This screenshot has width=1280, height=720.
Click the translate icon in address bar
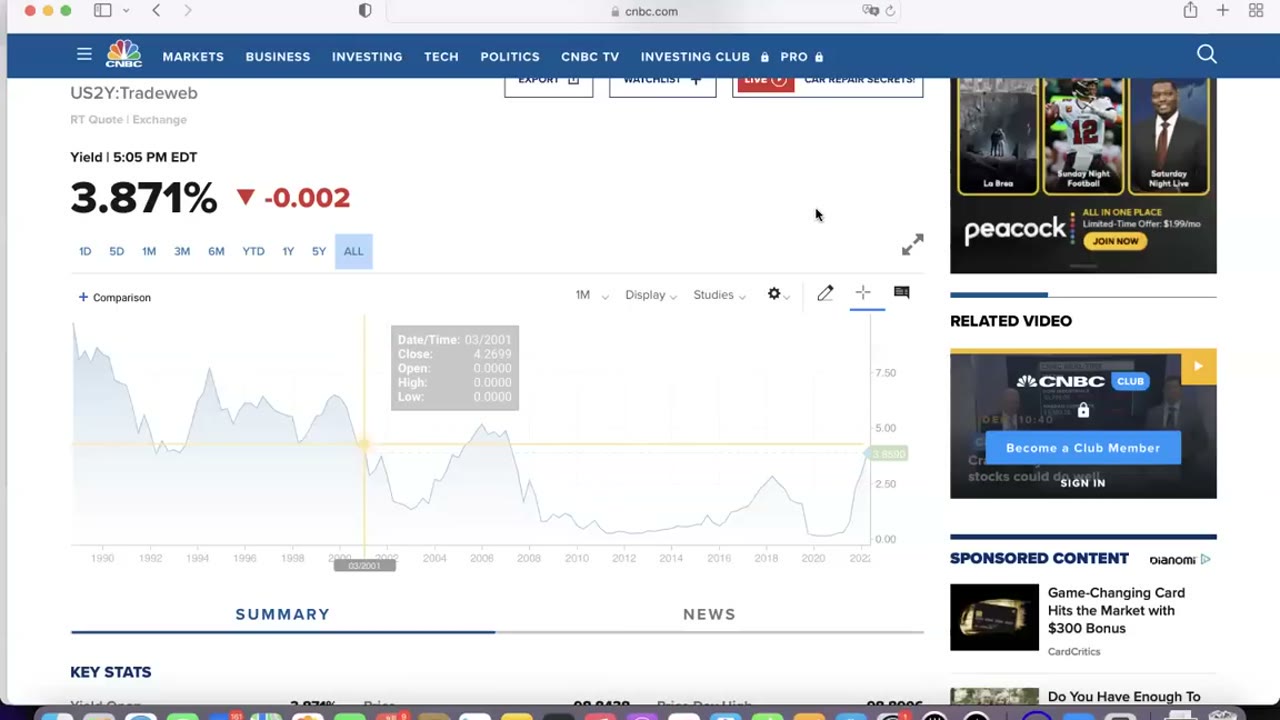coord(870,11)
